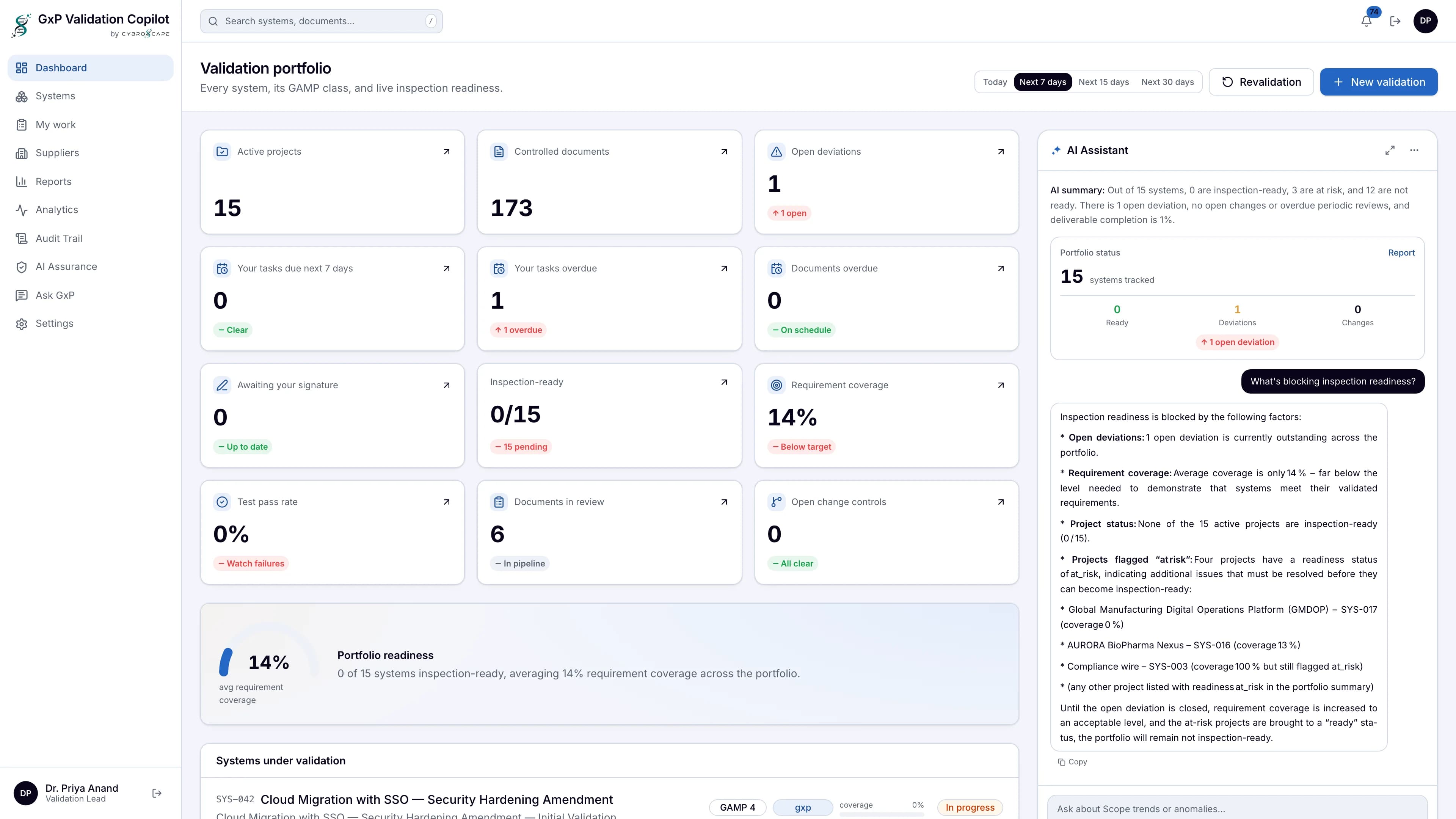Open Requirement coverage card arrow
The image size is (1456, 819).
point(1001,385)
